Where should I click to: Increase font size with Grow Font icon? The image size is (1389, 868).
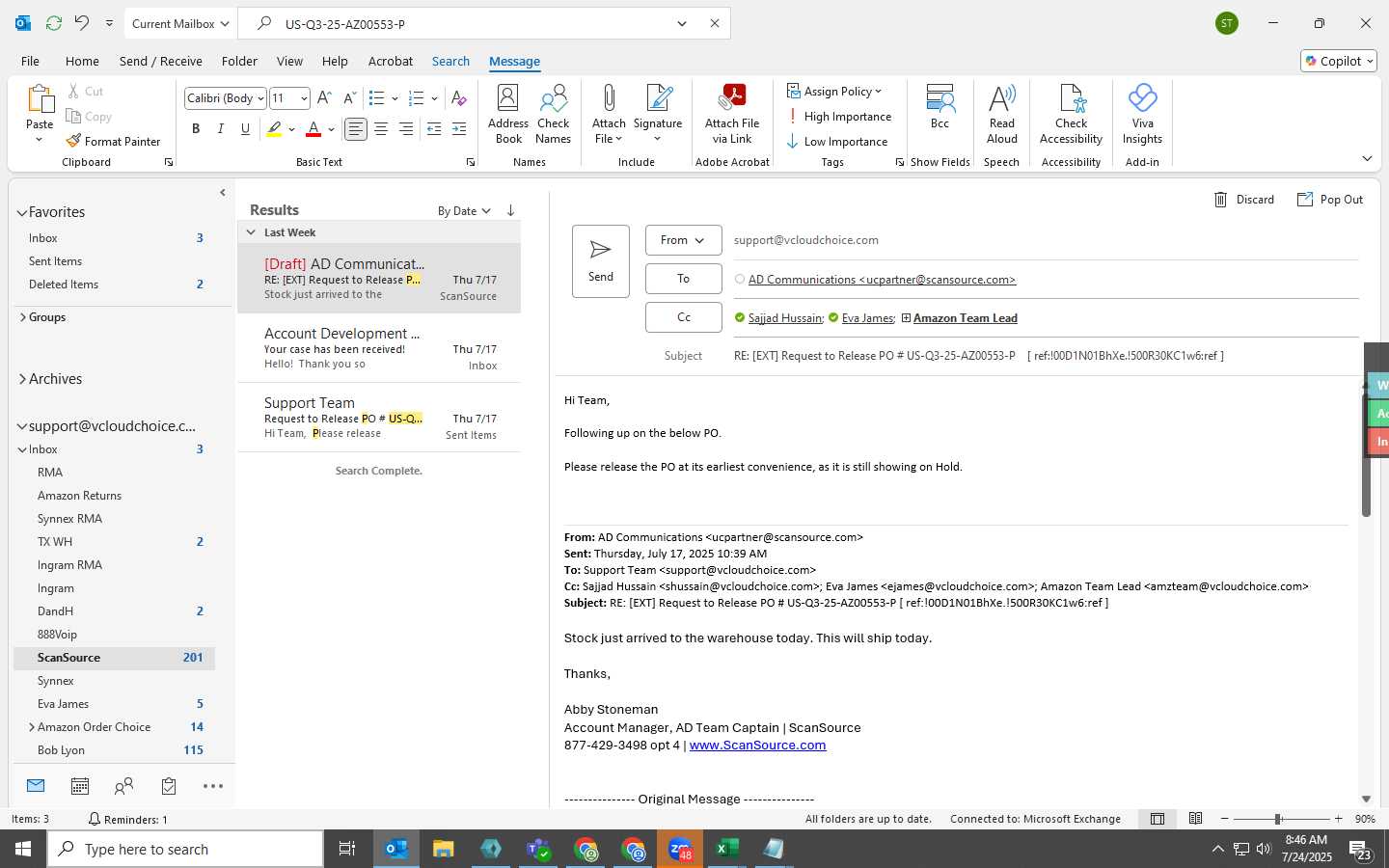(324, 98)
